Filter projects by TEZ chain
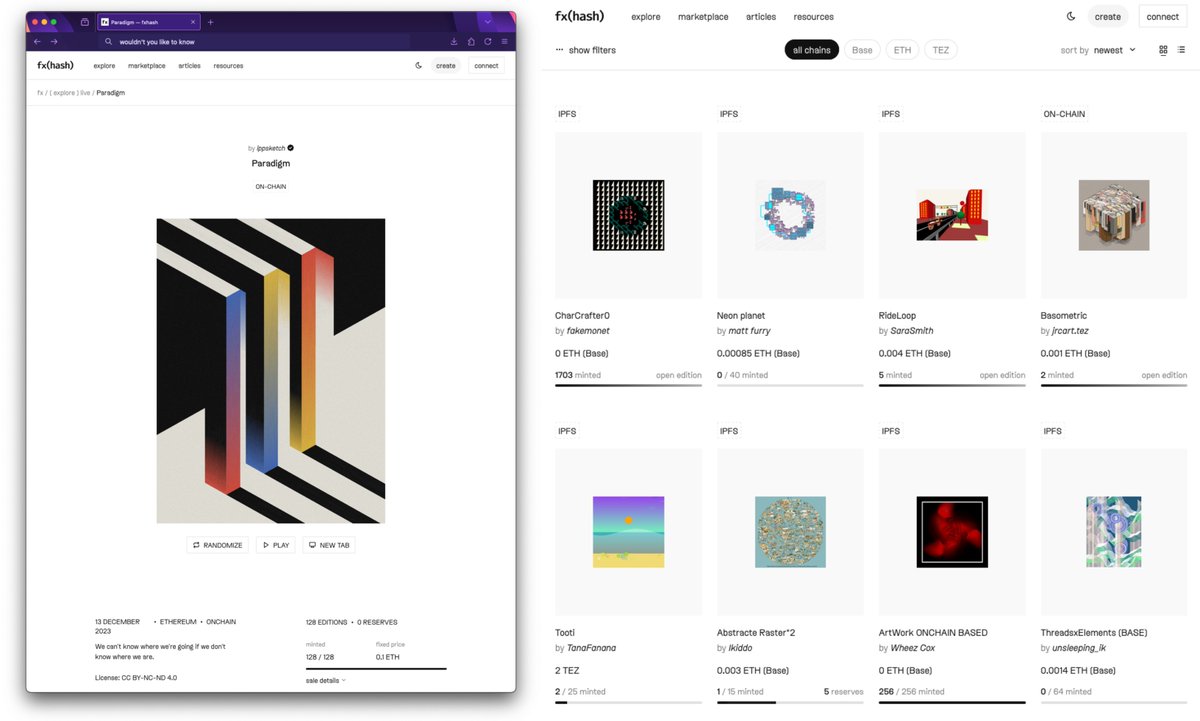This screenshot has height=721, width=1200. pyautogui.click(x=941, y=50)
